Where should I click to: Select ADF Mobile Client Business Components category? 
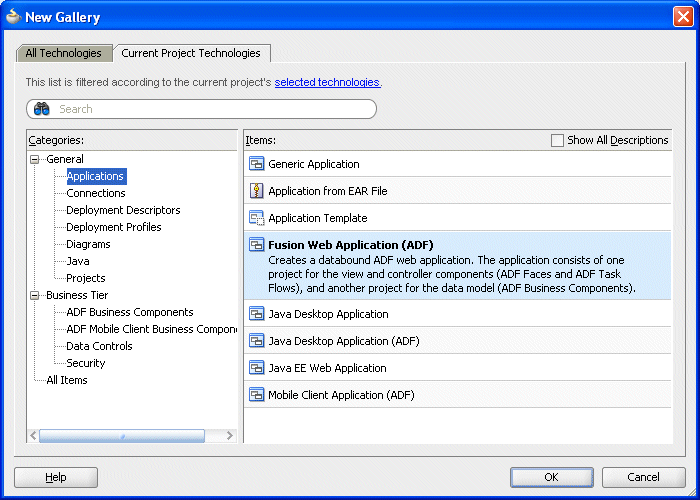coord(151,329)
